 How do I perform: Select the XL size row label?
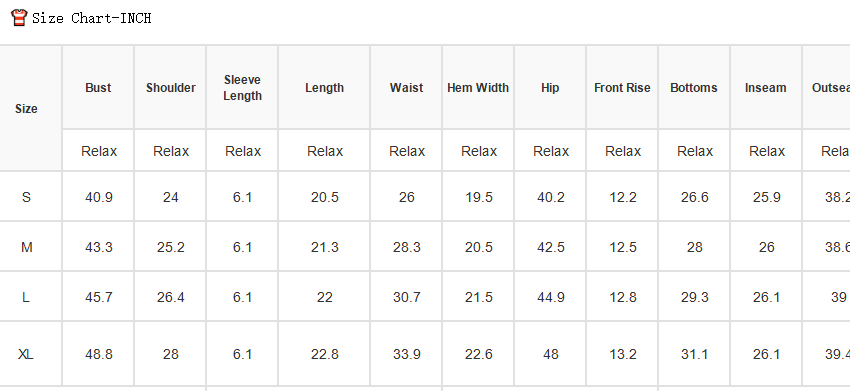point(26,355)
